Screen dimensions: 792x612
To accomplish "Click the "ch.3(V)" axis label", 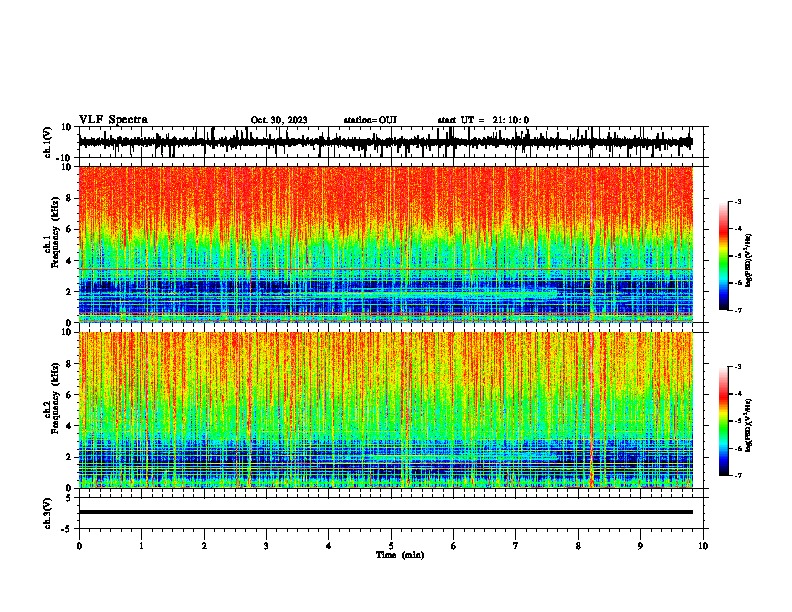I will click(x=48, y=514).
